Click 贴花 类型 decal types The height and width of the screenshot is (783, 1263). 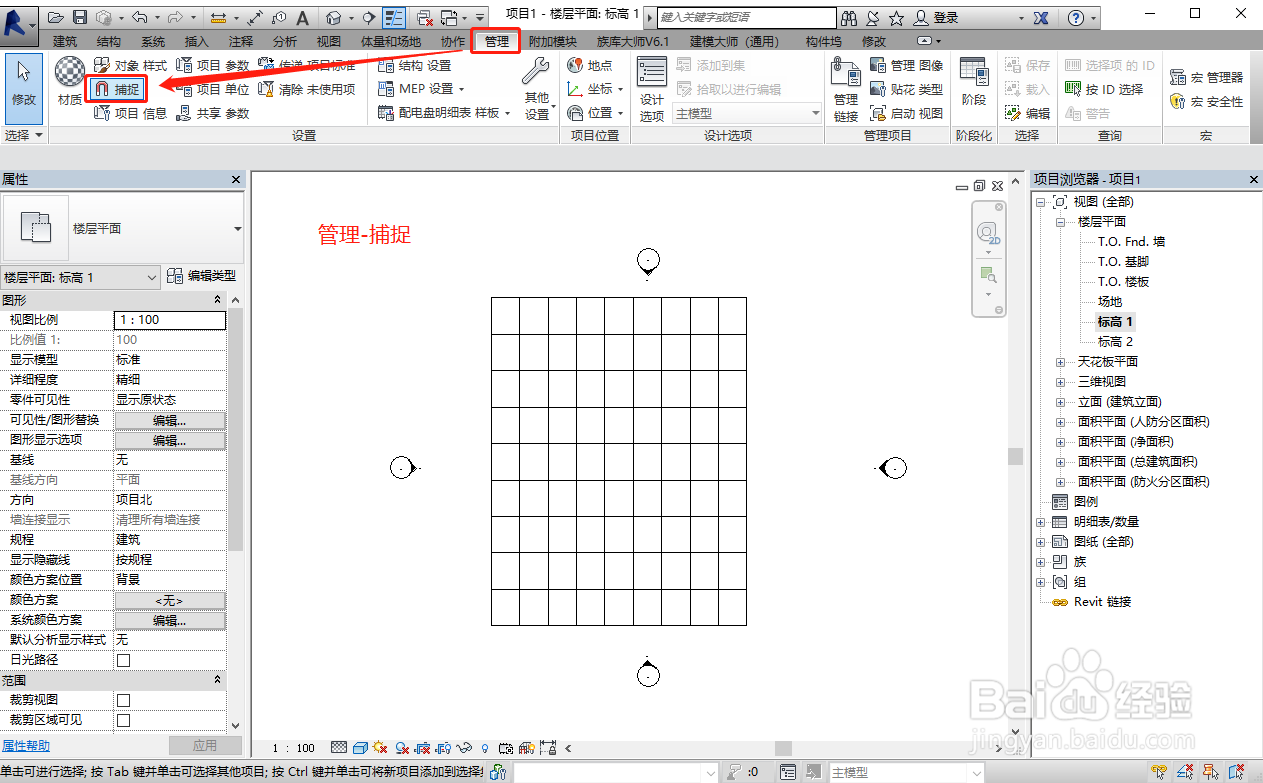(906, 89)
